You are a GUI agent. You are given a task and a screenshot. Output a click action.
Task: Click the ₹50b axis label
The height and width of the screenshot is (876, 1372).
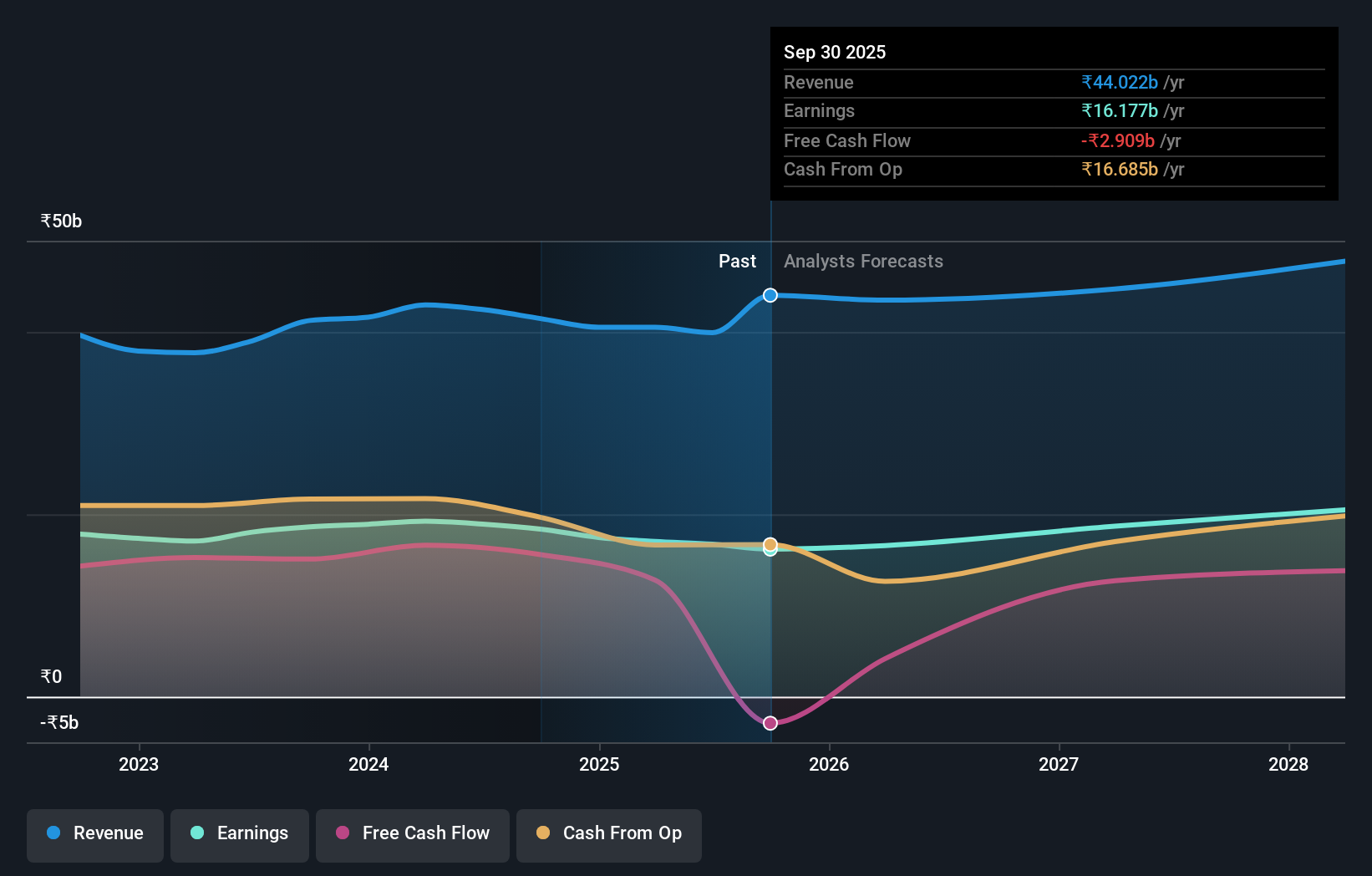pos(59,221)
